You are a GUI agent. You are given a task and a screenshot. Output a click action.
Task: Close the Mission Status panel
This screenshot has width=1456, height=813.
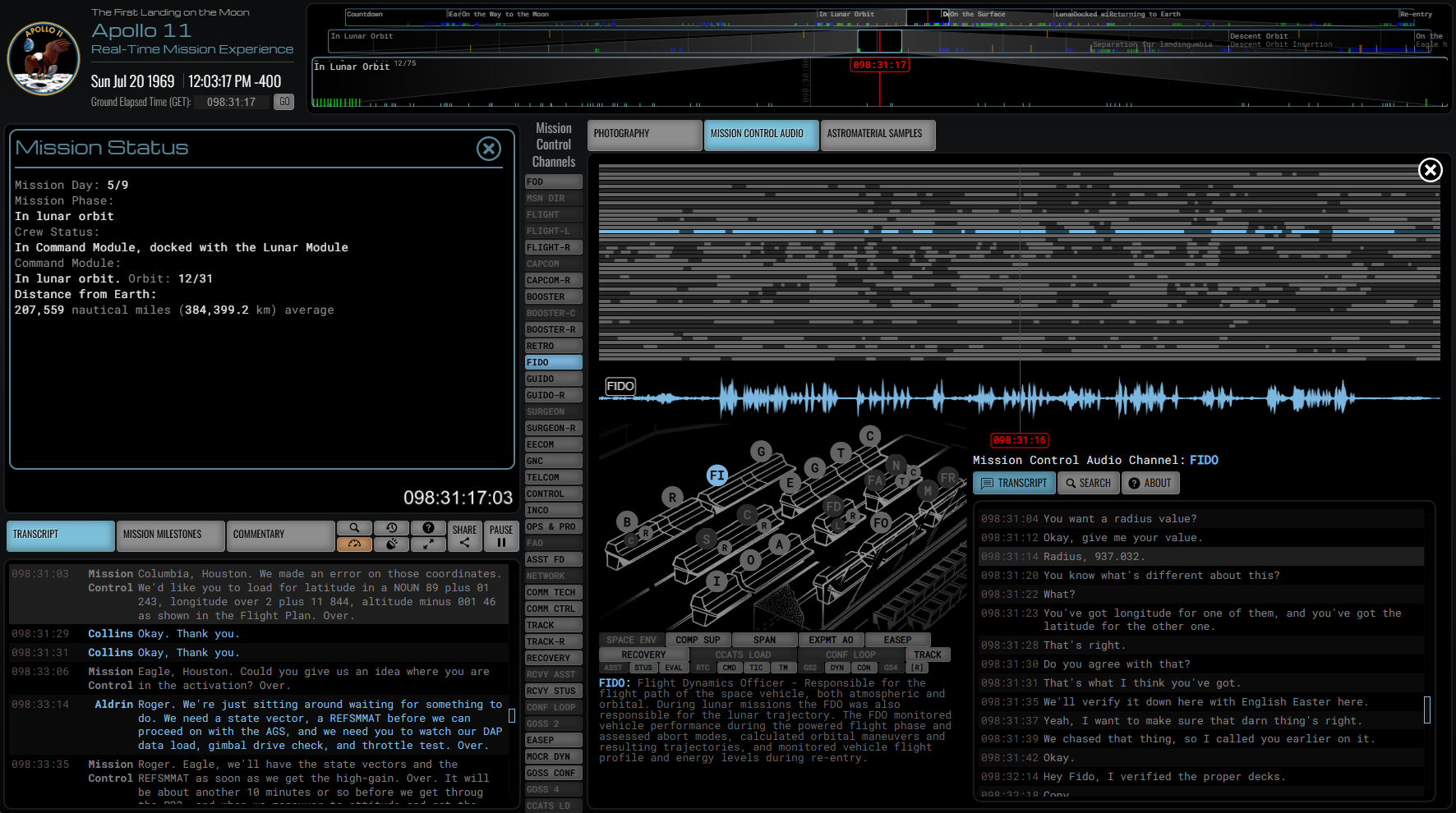pos(489,149)
